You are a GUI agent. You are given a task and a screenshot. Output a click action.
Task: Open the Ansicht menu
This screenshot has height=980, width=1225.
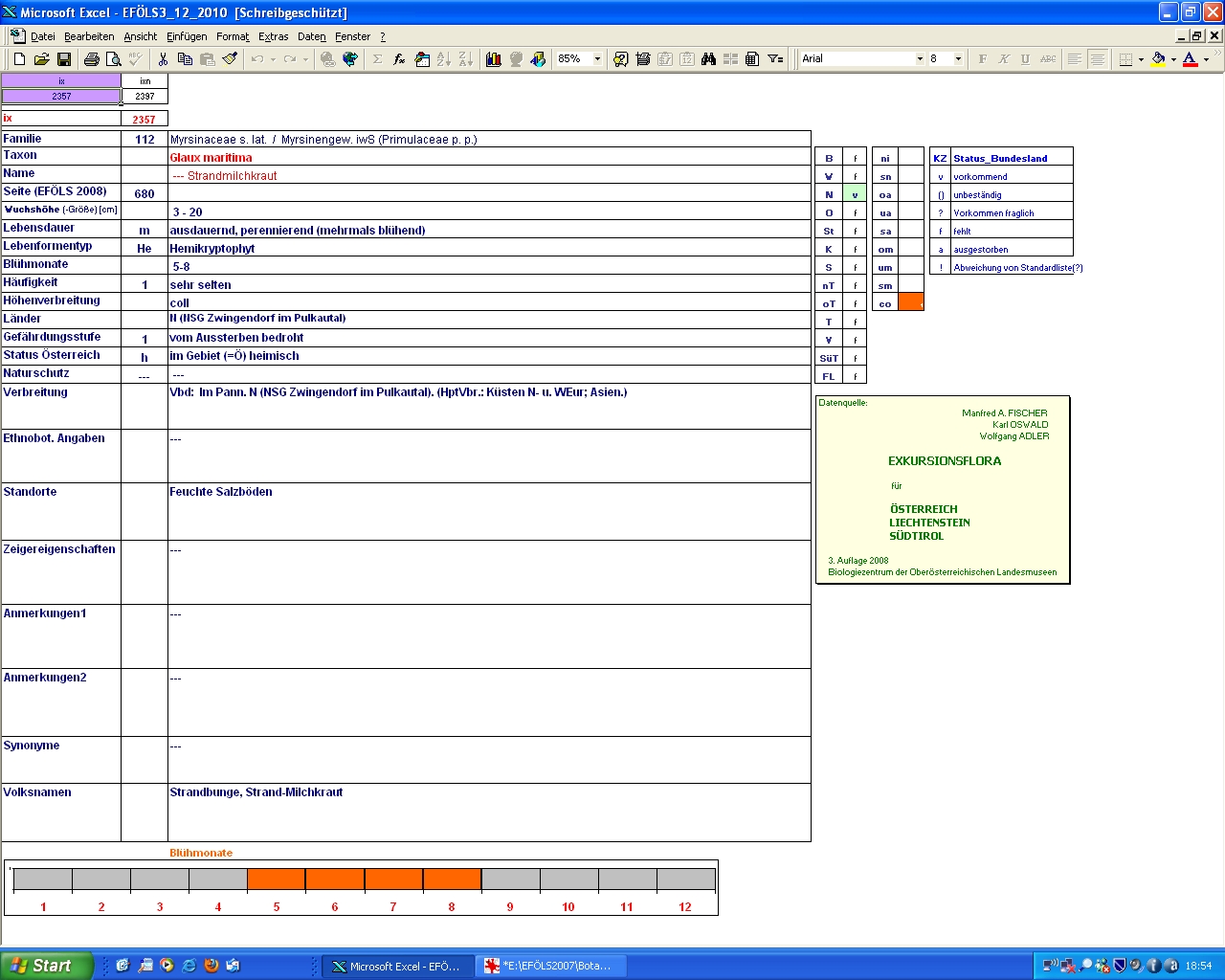pos(141,36)
